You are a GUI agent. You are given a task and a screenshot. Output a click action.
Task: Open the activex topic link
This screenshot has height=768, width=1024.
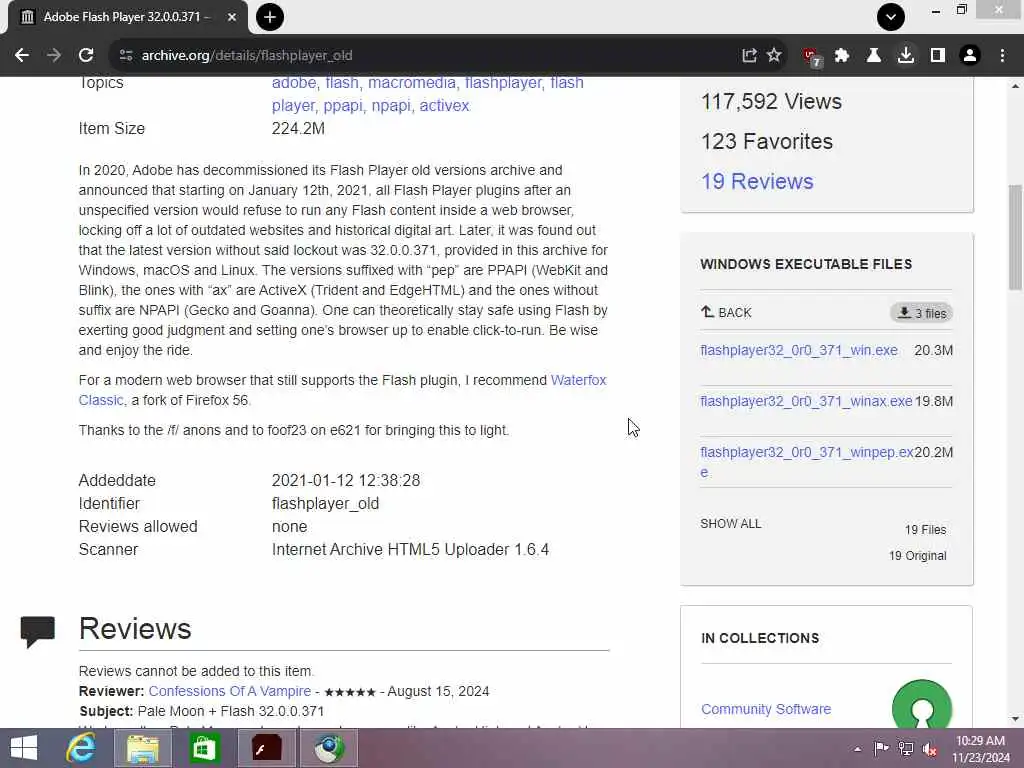(444, 106)
